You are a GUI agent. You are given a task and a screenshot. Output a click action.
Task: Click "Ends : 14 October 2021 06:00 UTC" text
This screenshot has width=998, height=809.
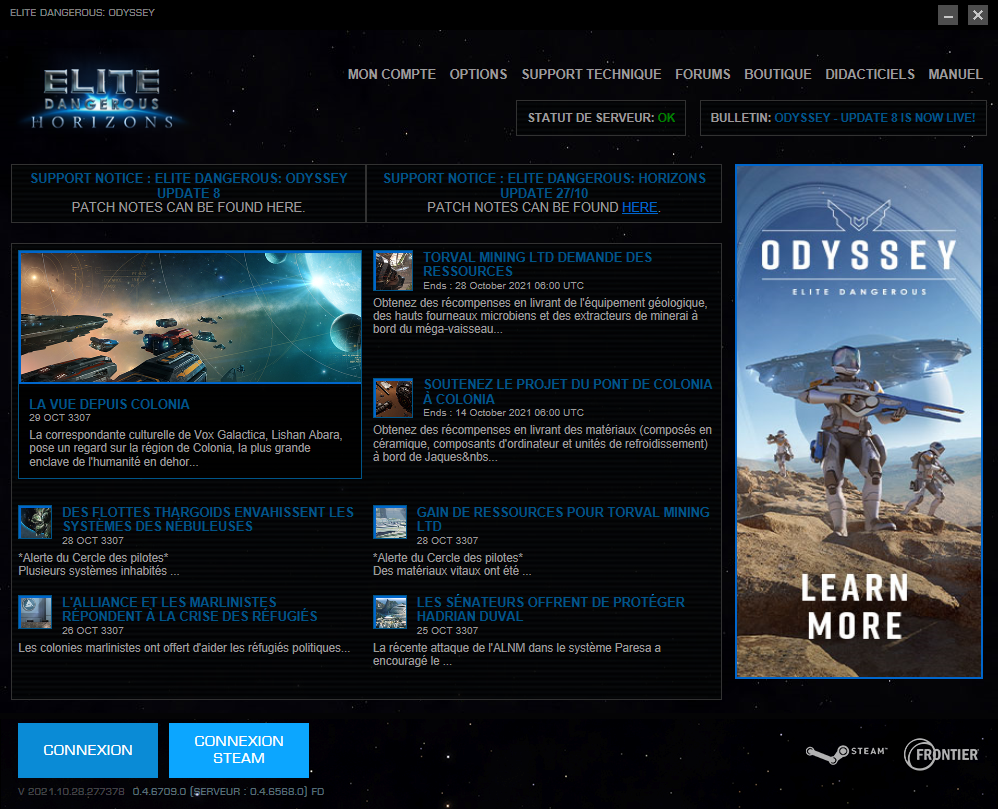[503, 412]
